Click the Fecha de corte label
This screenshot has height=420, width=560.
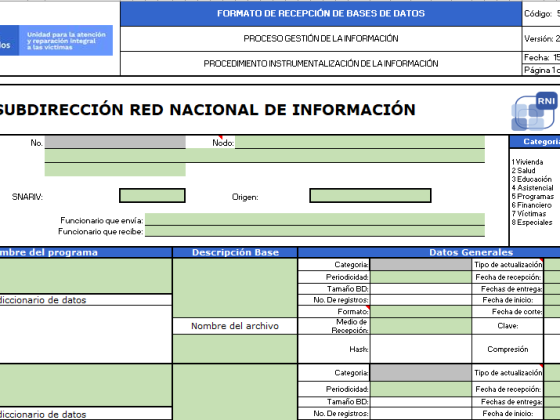pos(517,311)
